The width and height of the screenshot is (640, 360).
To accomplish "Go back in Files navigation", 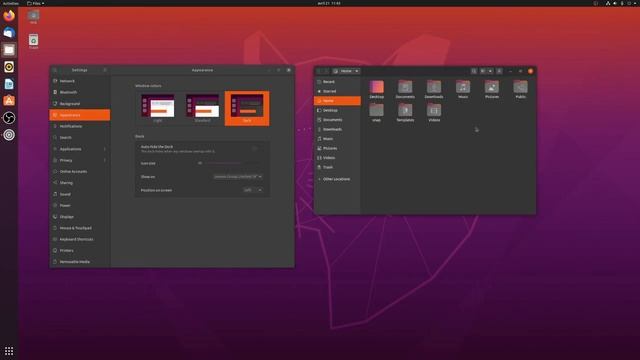I will (320, 71).
